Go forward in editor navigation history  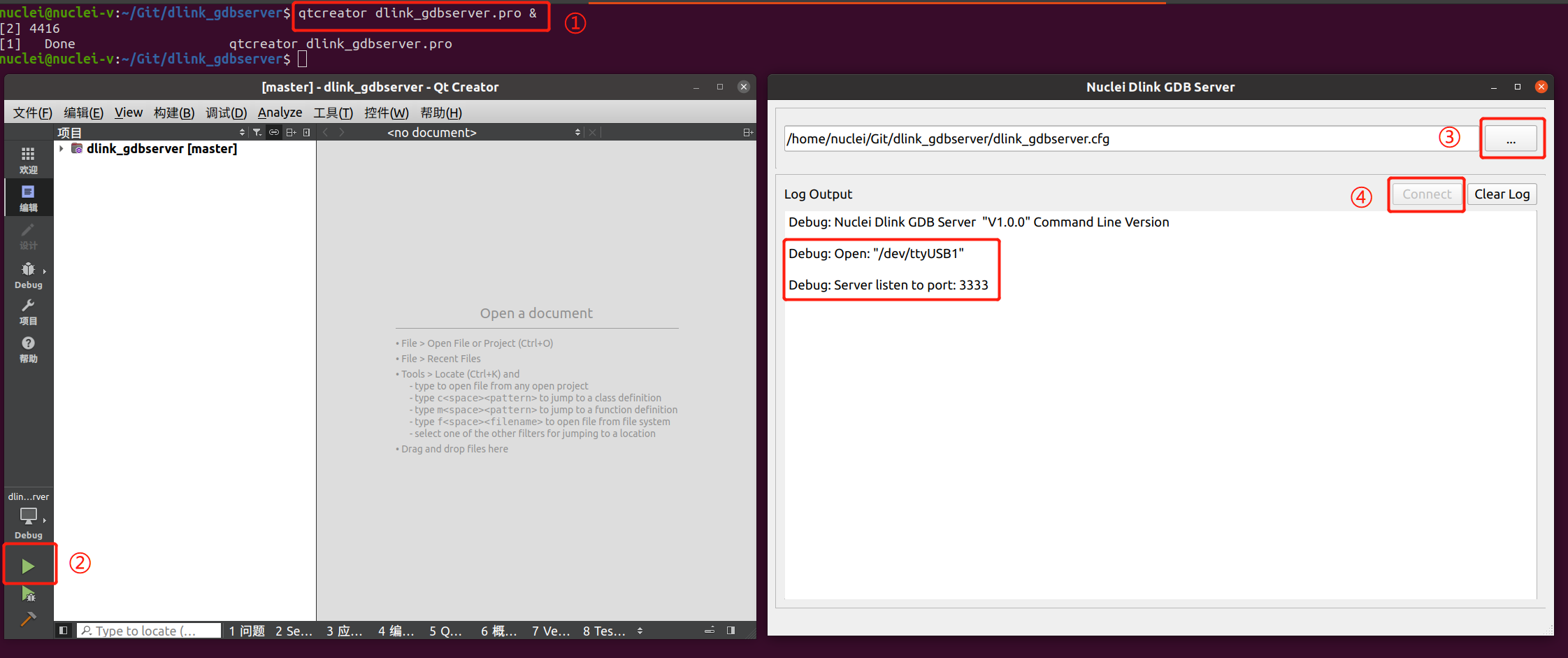[342, 132]
